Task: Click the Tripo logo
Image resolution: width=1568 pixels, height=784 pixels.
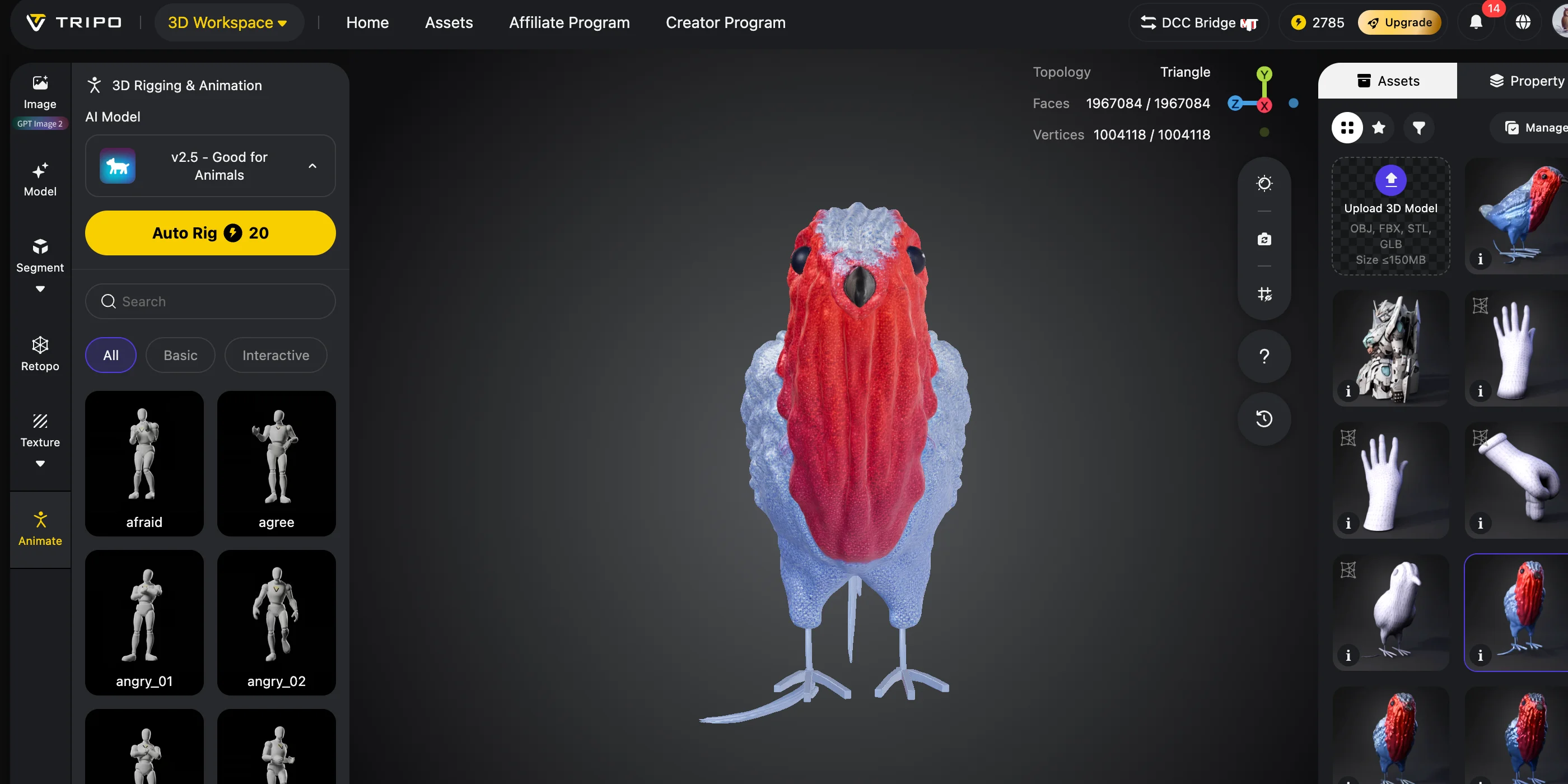Action: 74,22
